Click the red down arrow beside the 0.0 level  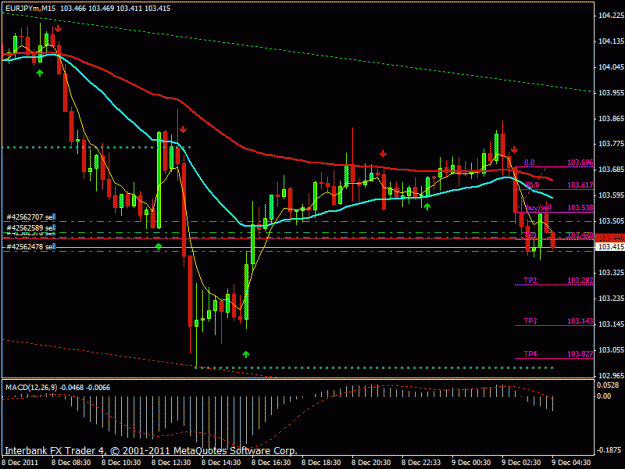pos(515,150)
